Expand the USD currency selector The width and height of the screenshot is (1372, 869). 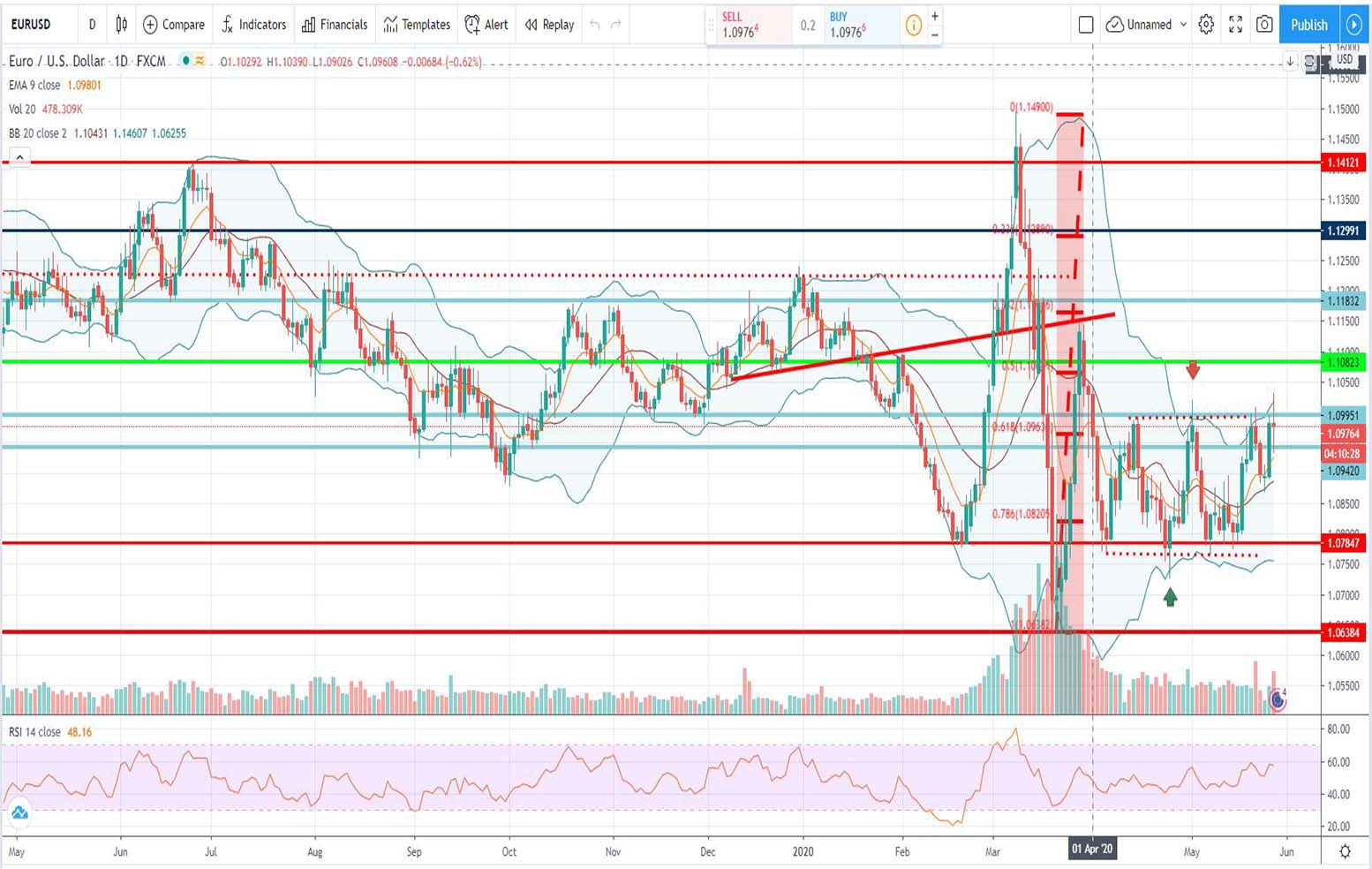1344,60
